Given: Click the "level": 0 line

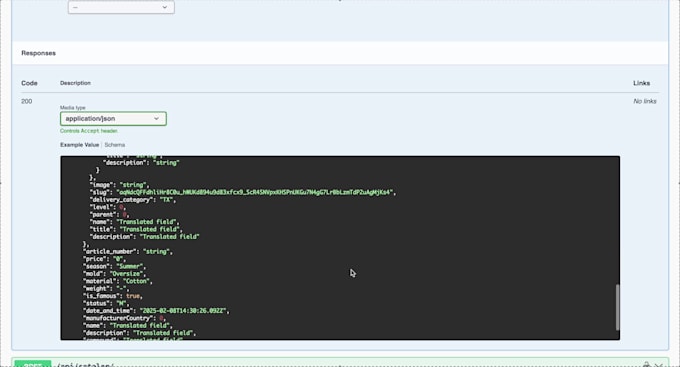Looking at the screenshot, I should (108, 207).
